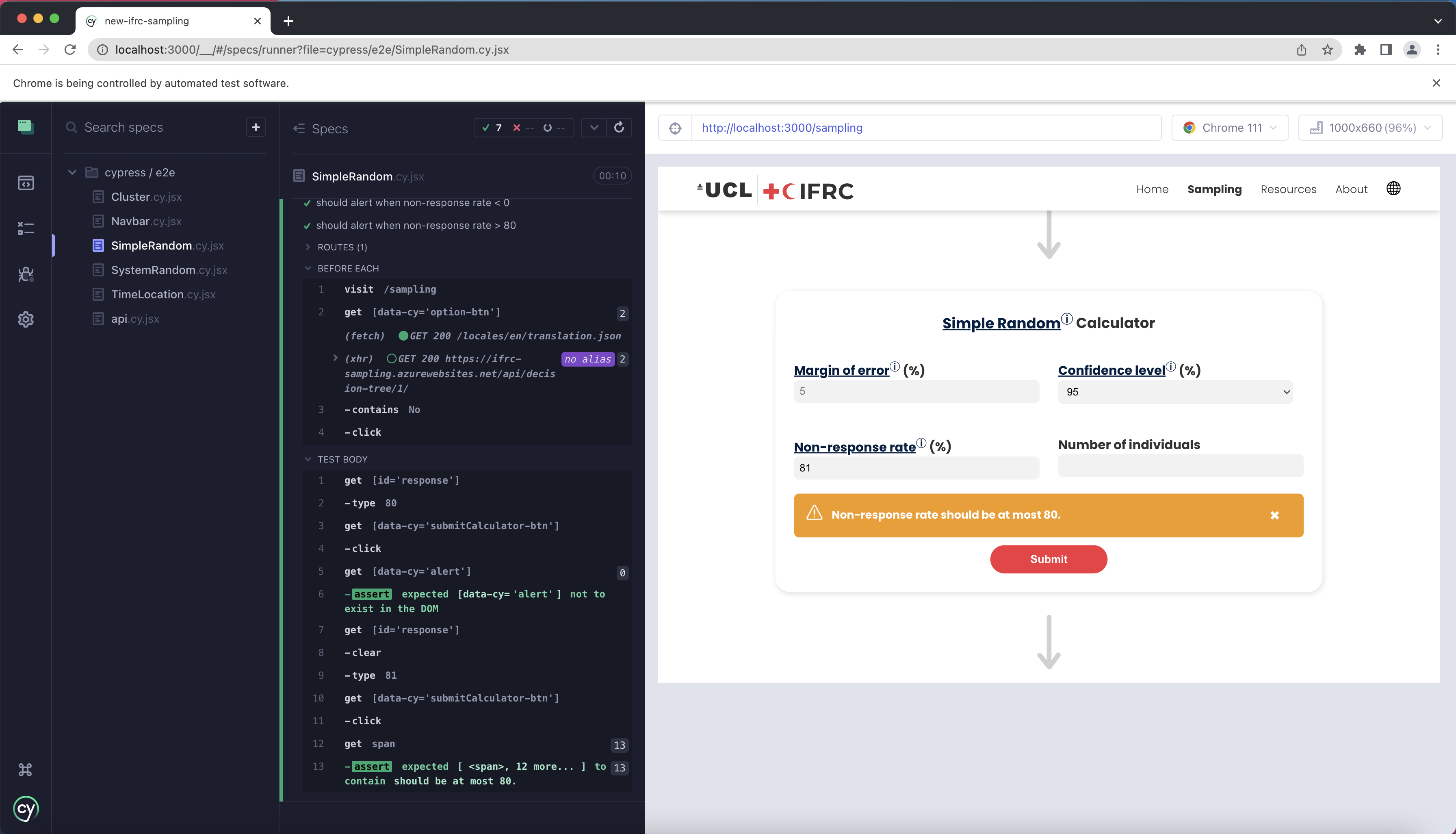Click the Confidence level link
Viewport: 1456px width, 834px height.
(1111, 370)
